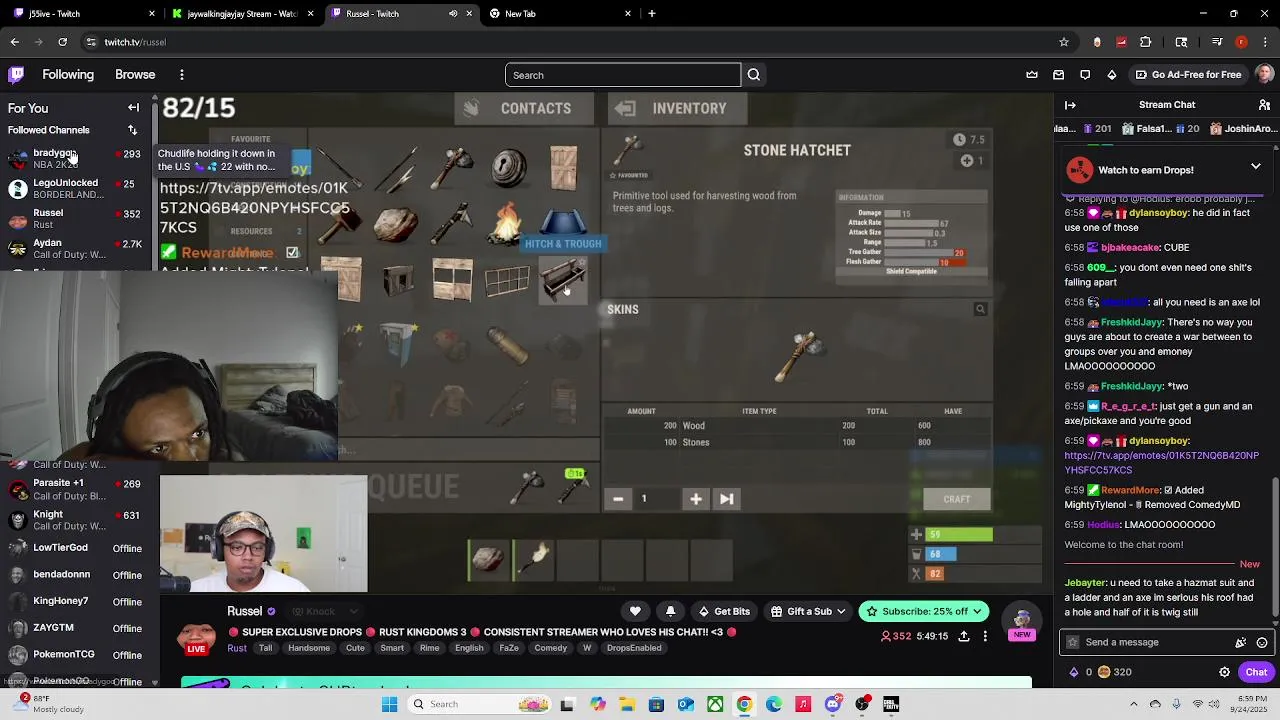Viewport: 1280px width, 720px height.
Task: Open the chat community users icon
Action: tap(1264, 105)
